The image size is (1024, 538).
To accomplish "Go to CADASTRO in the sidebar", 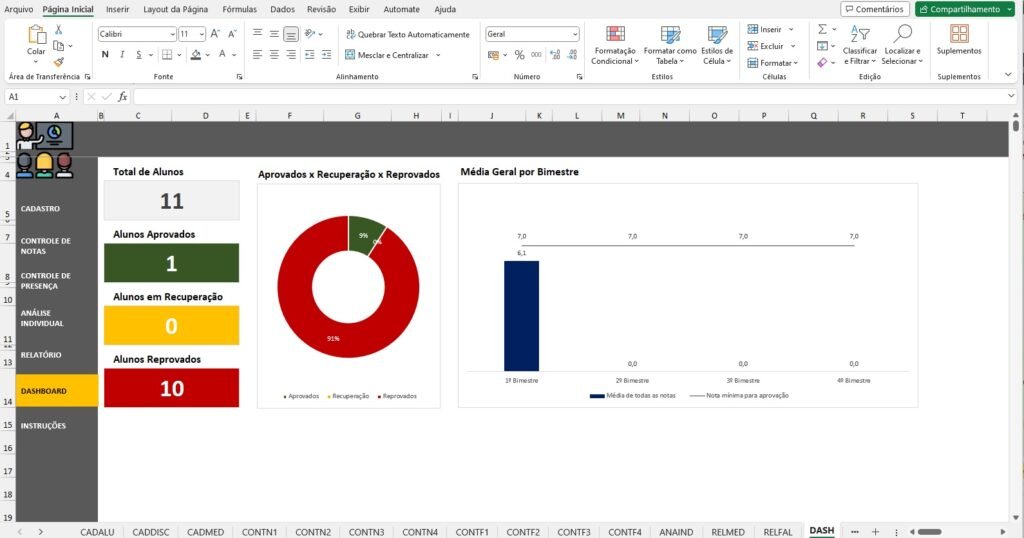I will point(40,209).
